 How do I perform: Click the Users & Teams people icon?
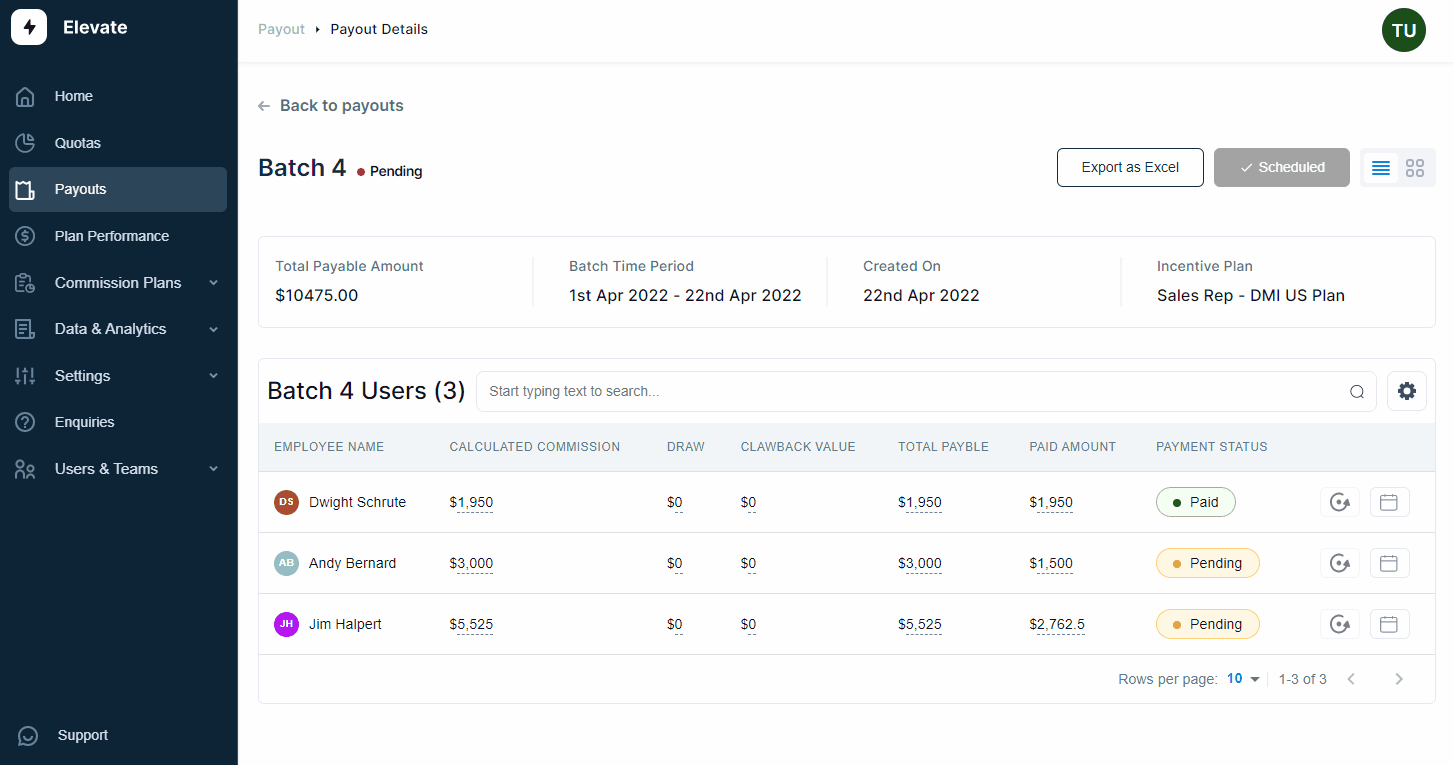point(25,469)
